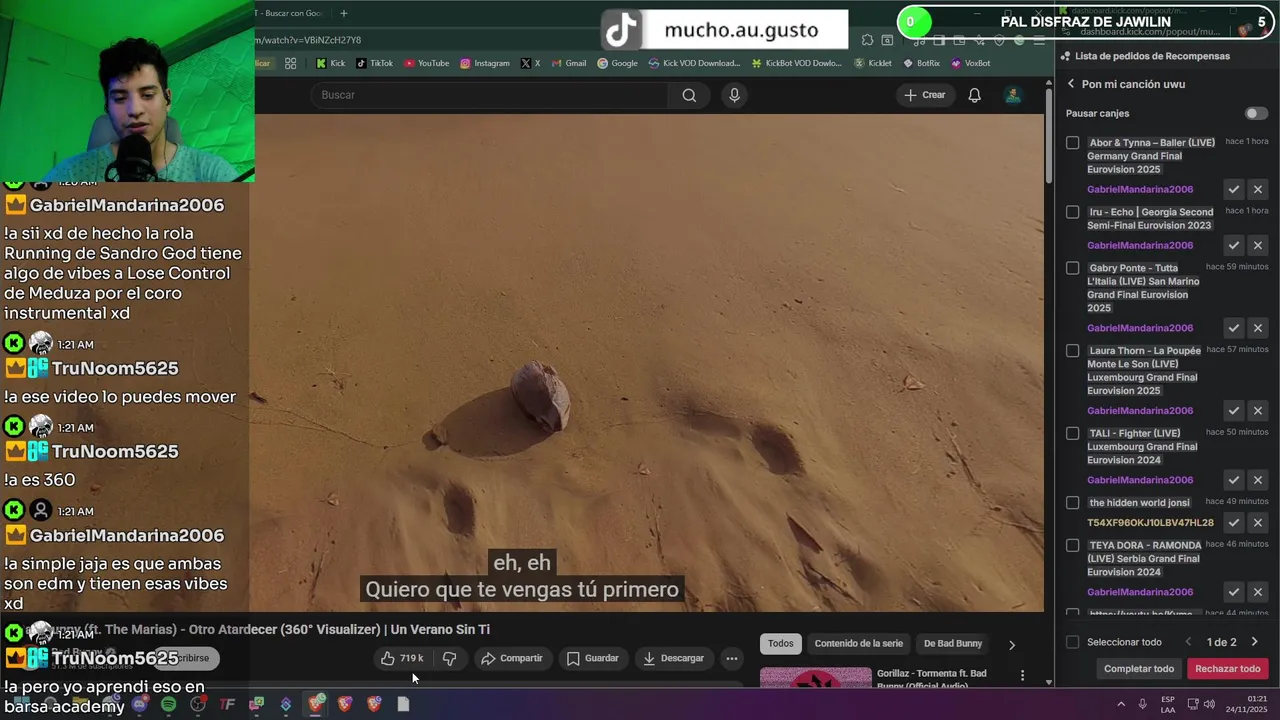
Task: Reject the hidden world jonsi request
Action: [x=1258, y=522]
